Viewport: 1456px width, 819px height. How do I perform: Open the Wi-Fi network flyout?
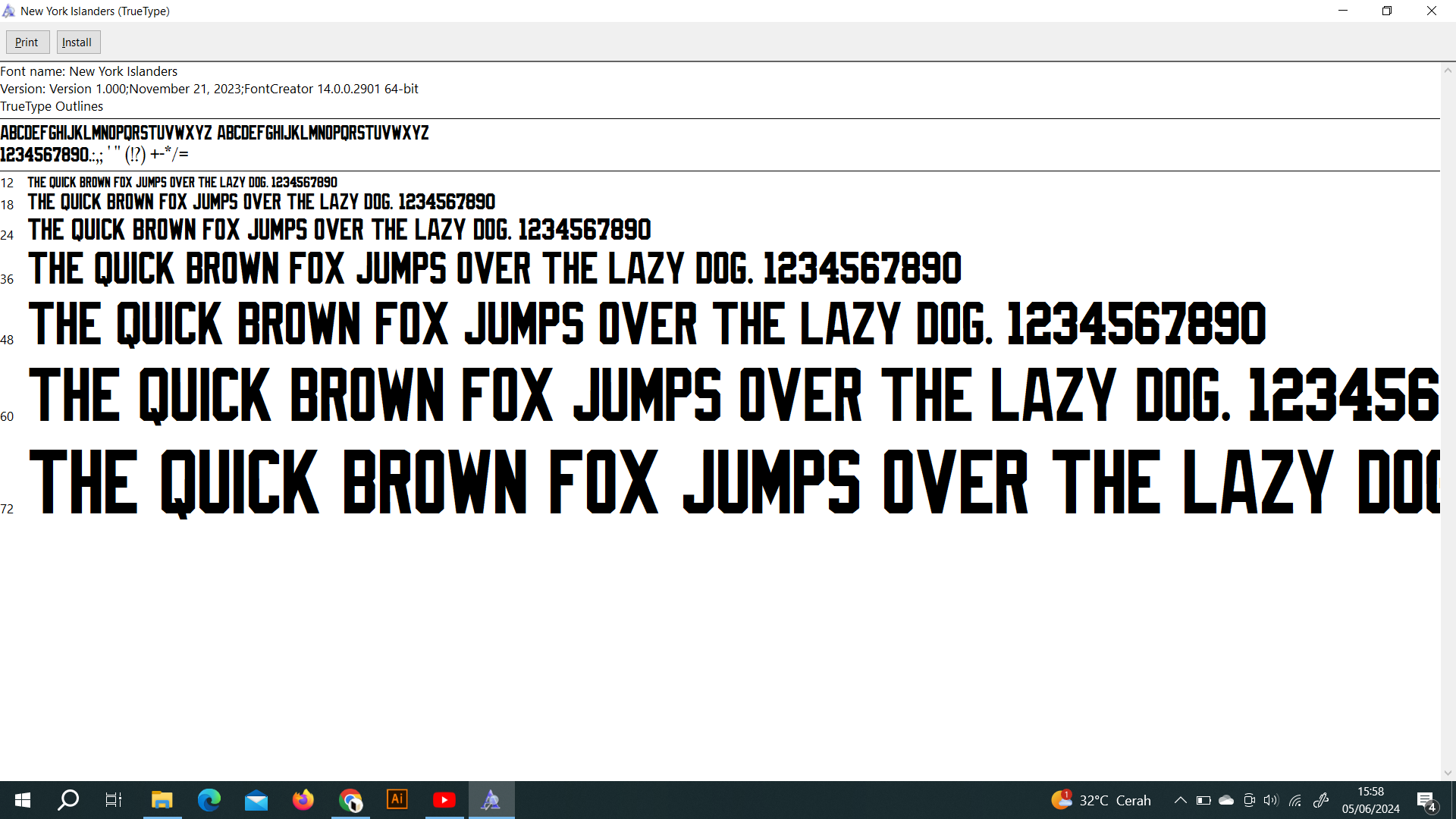click(1295, 800)
